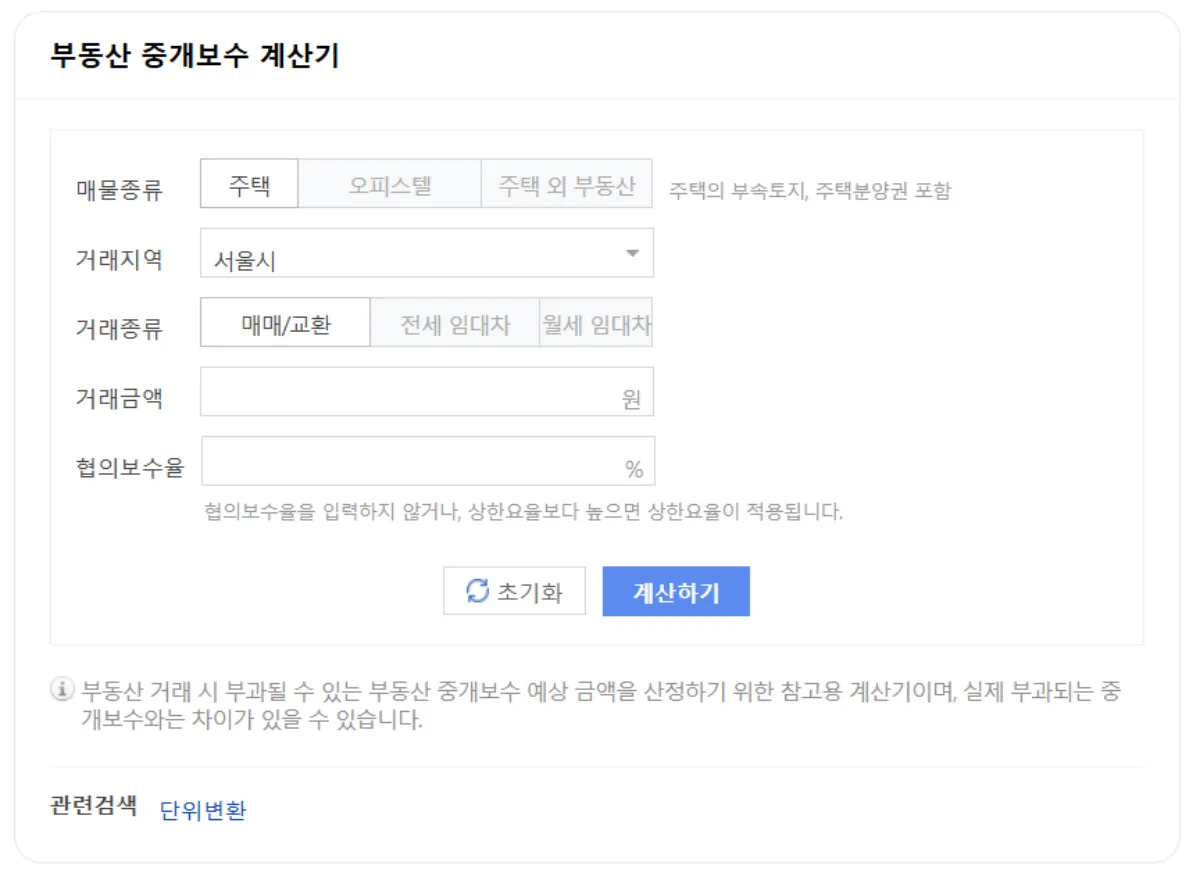The height and width of the screenshot is (880, 1200).
Task: Open the 거래지역 region dropdown arrow
Action: [x=632, y=252]
